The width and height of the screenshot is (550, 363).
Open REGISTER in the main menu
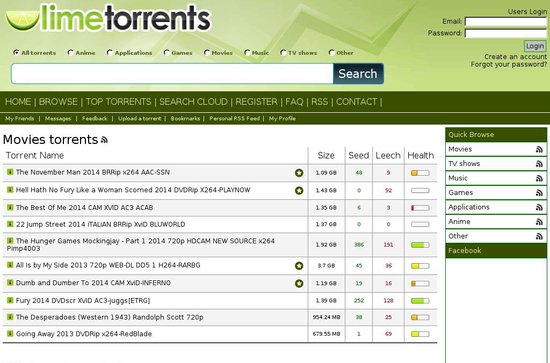(x=256, y=102)
